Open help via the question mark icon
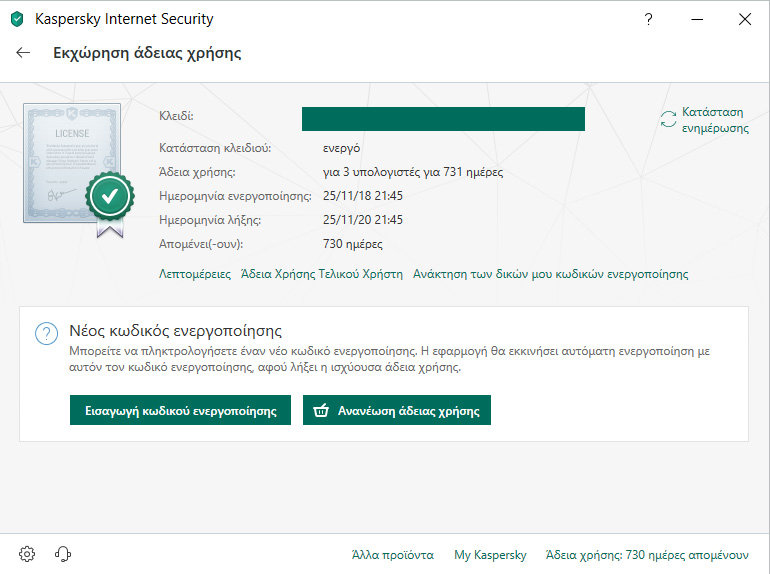The height and width of the screenshot is (574, 770). point(649,19)
